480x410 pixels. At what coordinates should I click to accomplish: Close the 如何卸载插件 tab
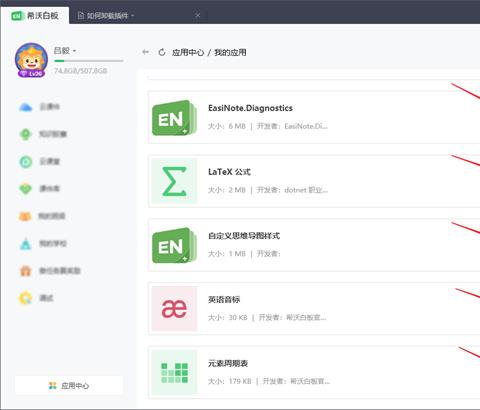click(198, 15)
